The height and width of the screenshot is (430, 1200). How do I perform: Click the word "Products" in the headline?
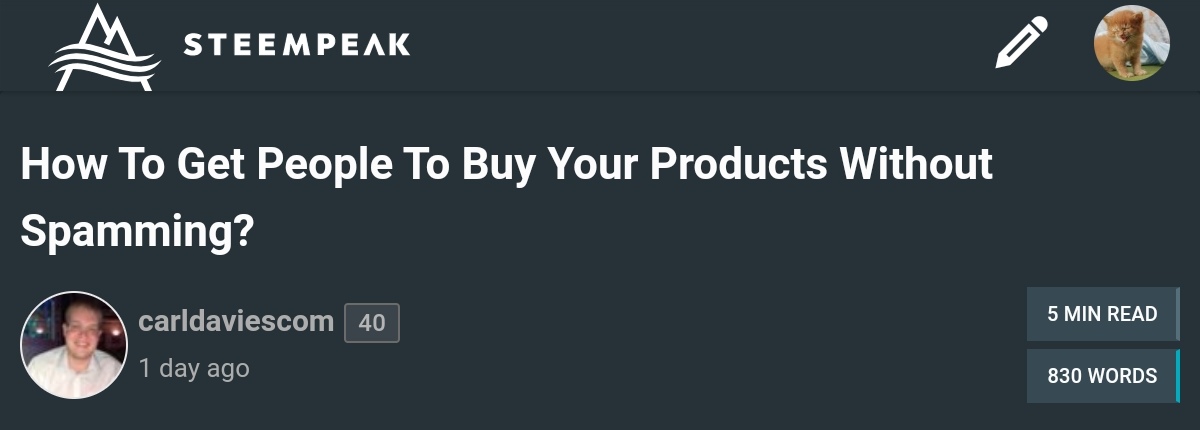coord(739,165)
